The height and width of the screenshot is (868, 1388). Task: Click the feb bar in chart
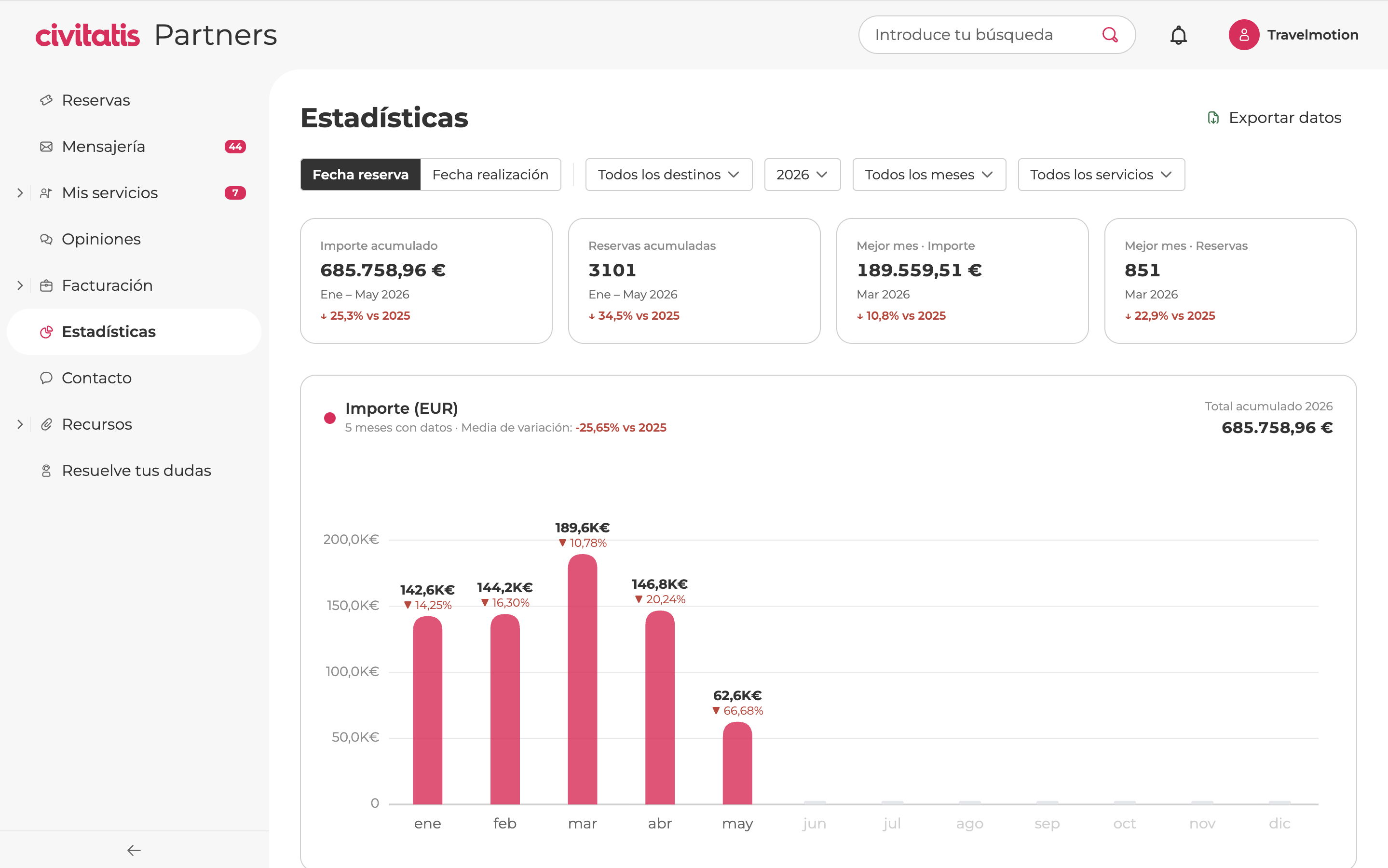pyautogui.click(x=504, y=709)
